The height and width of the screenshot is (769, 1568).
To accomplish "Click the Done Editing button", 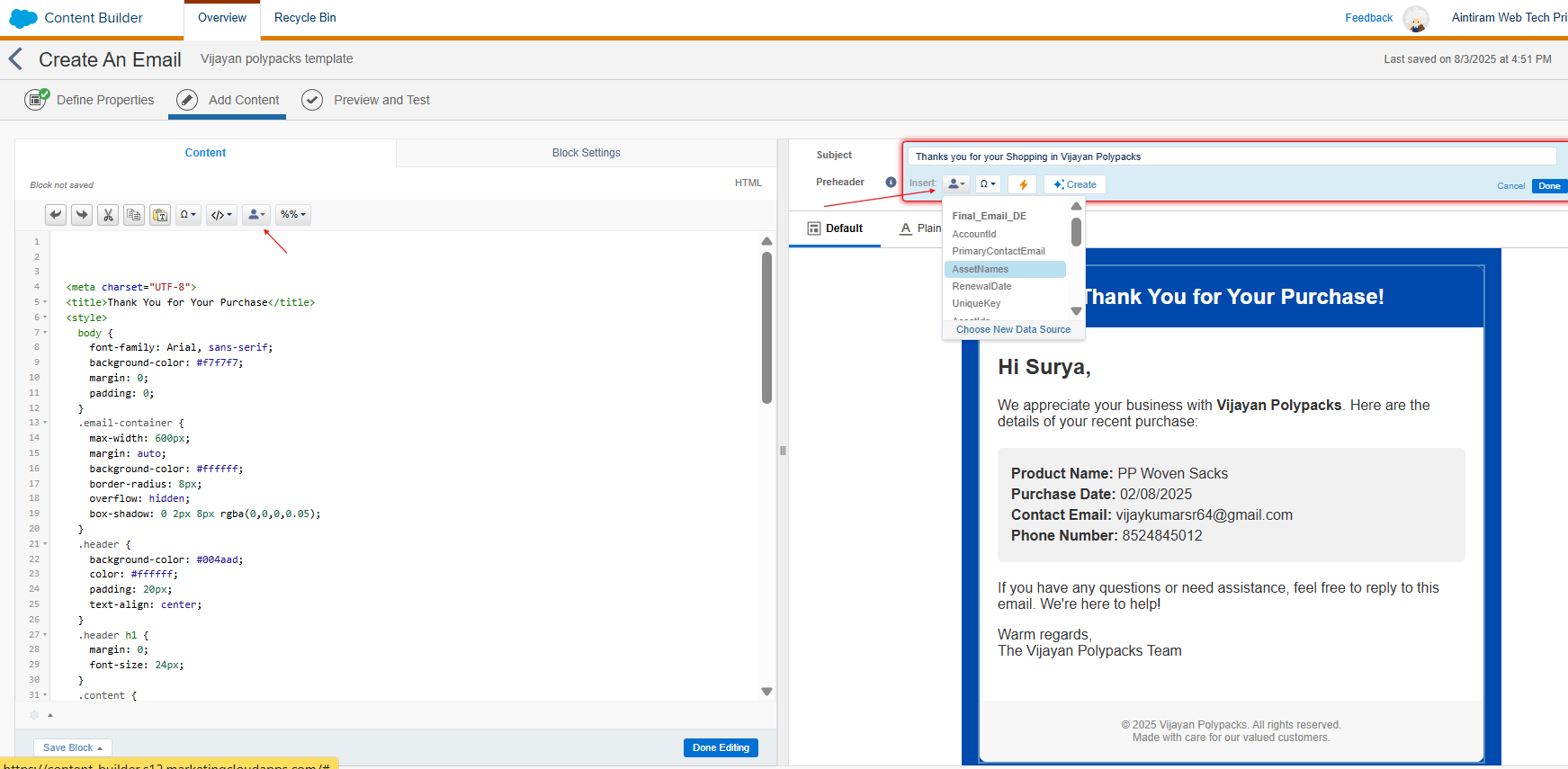I will (x=721, y=747).
